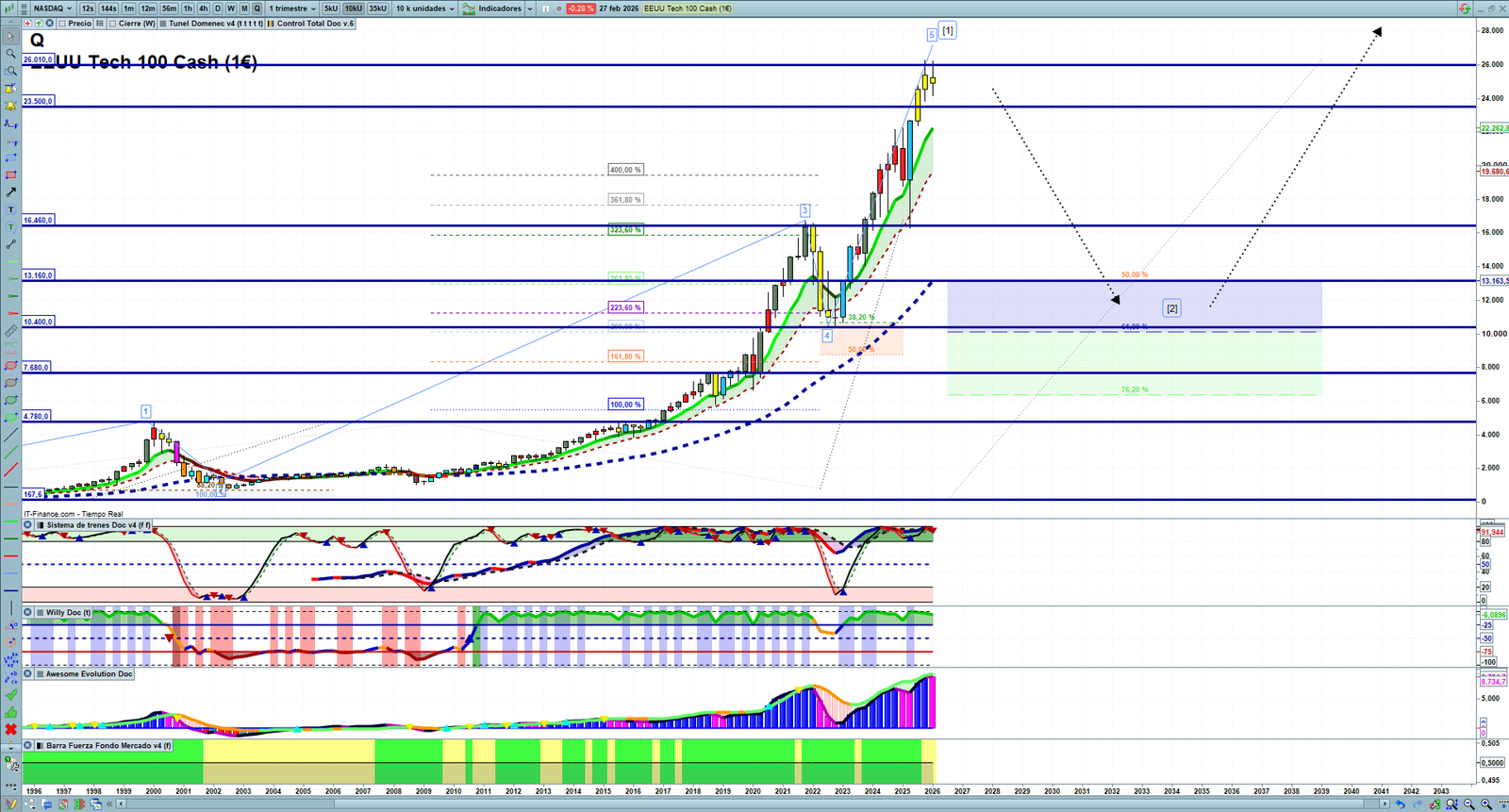1509x812 pixels.
Task: Select the zoom-to-area magnifier tool
Action: click(11, 71)
